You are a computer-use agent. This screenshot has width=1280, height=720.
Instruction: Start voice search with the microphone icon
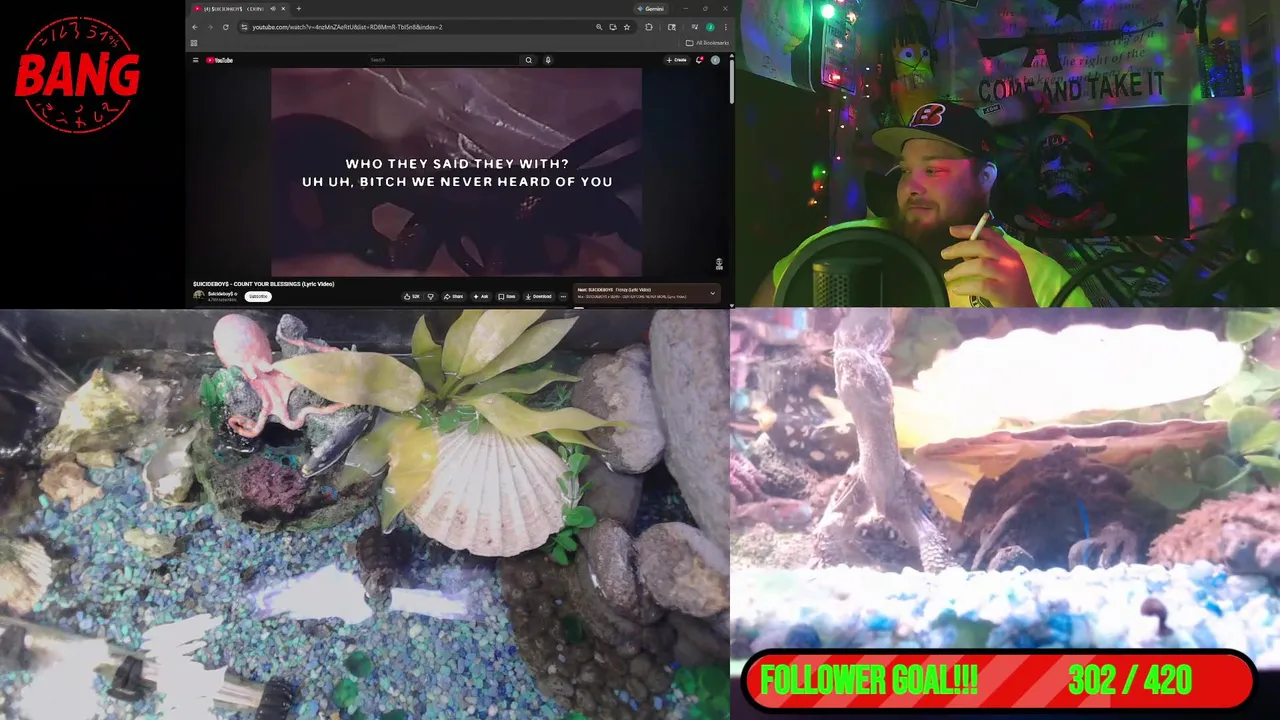point(548,60)
